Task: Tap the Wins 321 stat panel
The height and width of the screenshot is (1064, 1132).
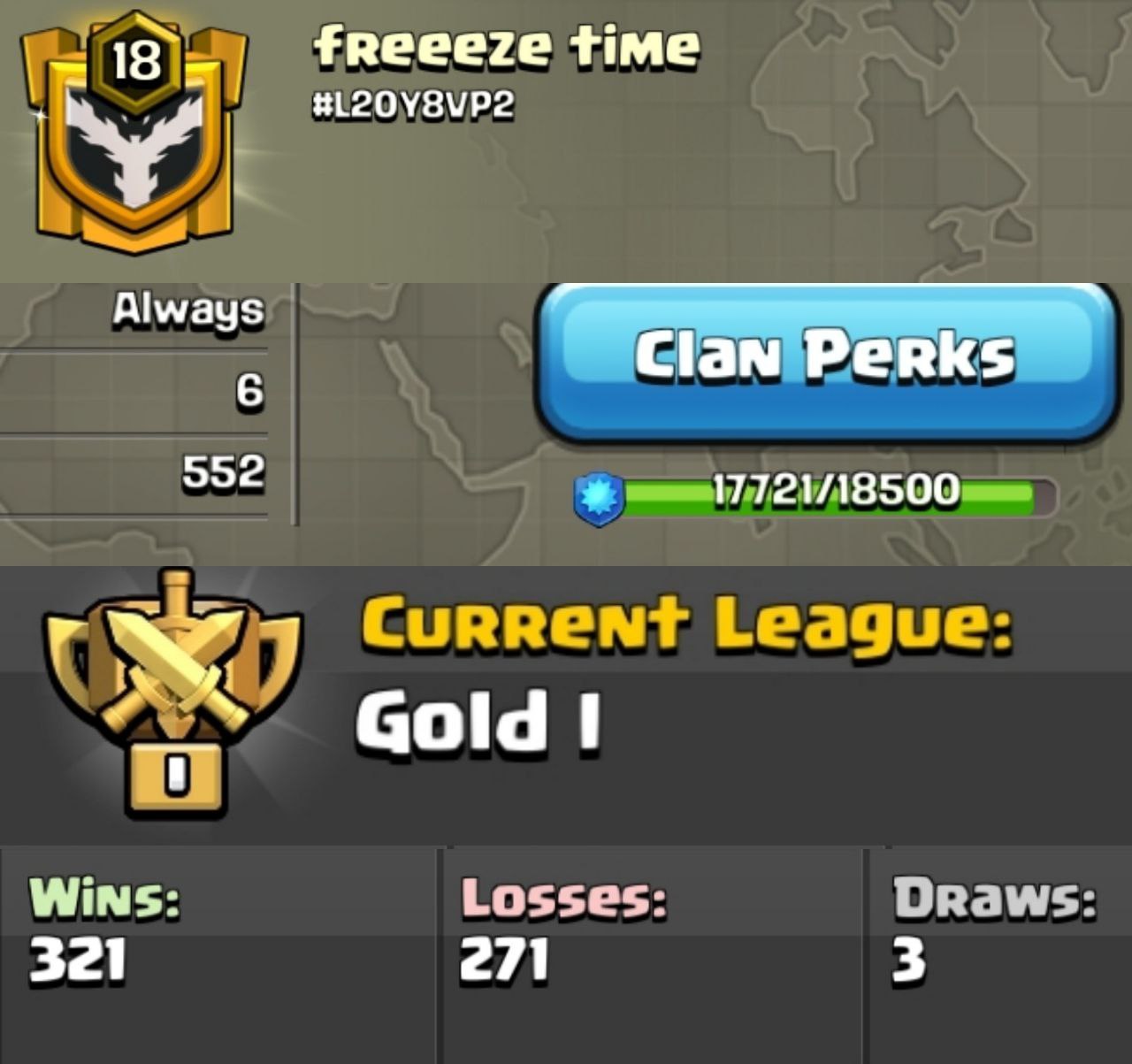Action: [218, 955]
